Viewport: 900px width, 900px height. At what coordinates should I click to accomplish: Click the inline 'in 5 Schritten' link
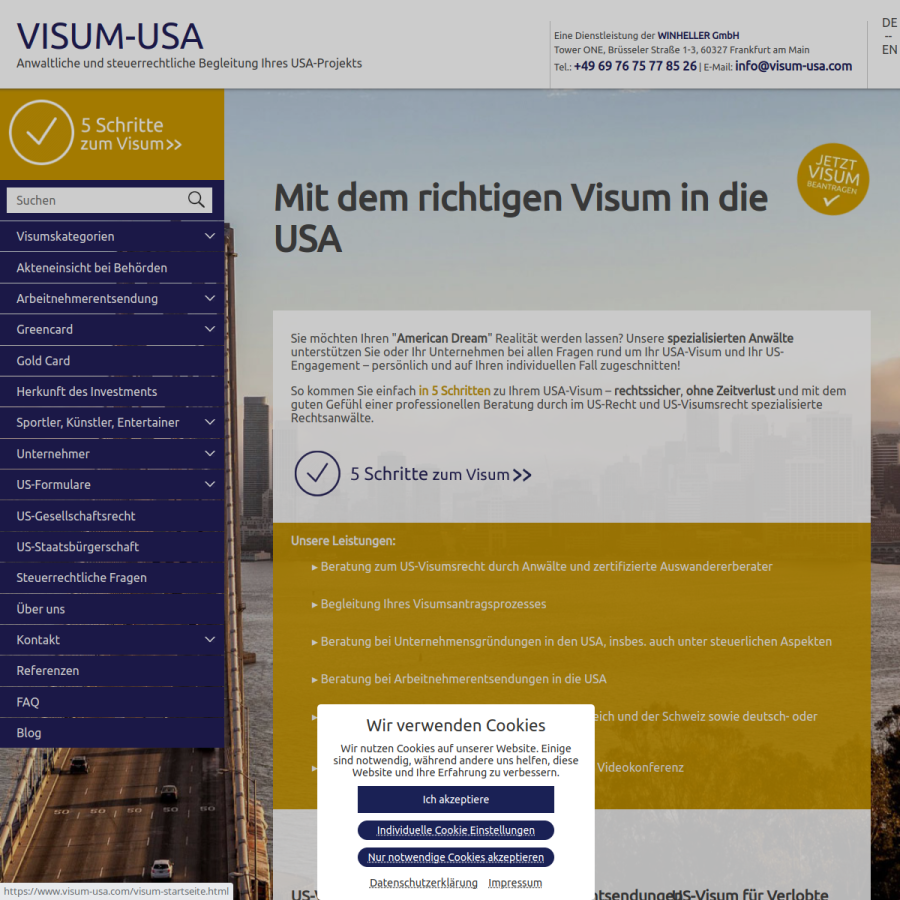pos(454,391)
